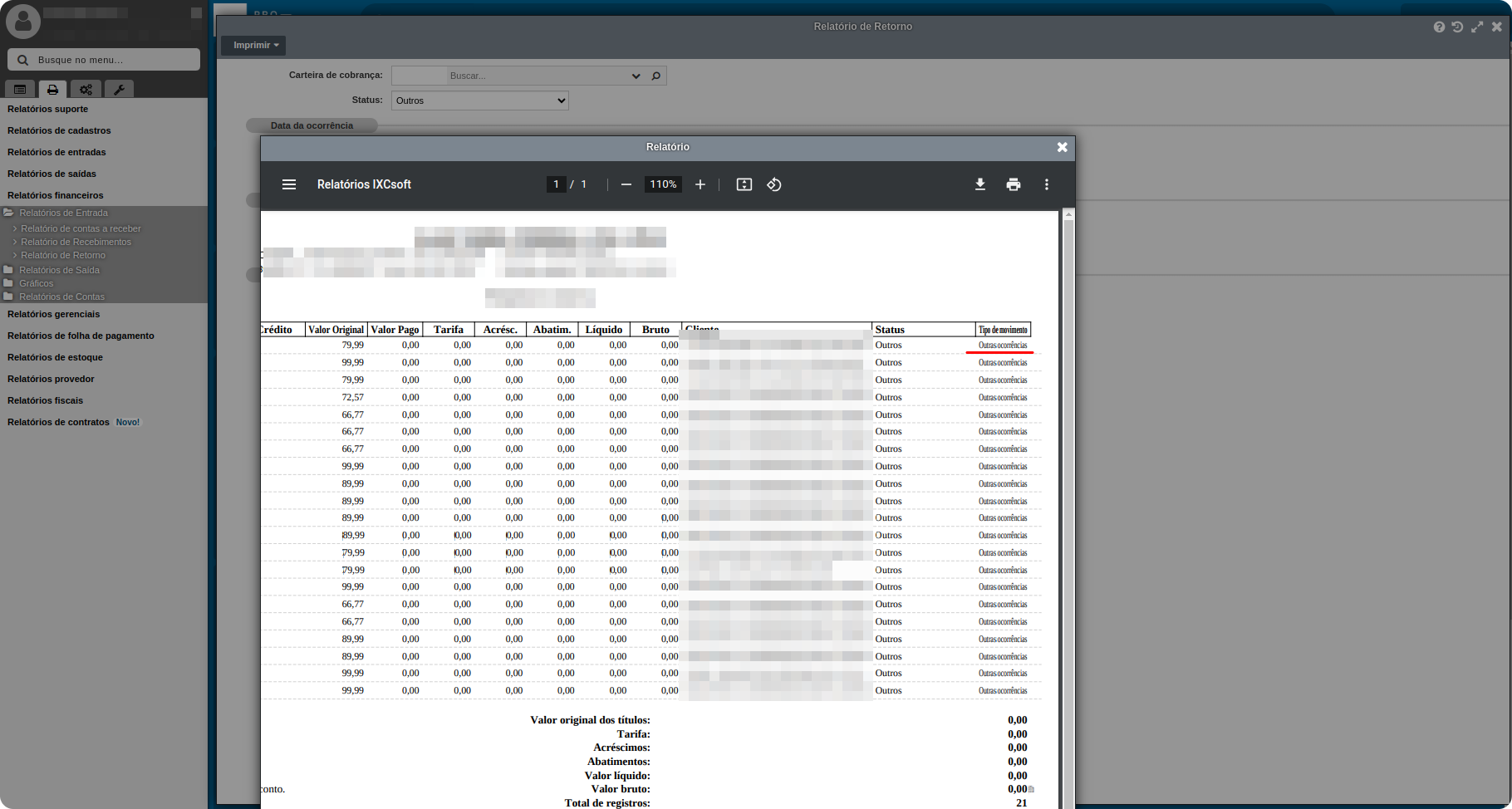
Task: Open the Imprimir dropdown button
Action: coord(253,45)
